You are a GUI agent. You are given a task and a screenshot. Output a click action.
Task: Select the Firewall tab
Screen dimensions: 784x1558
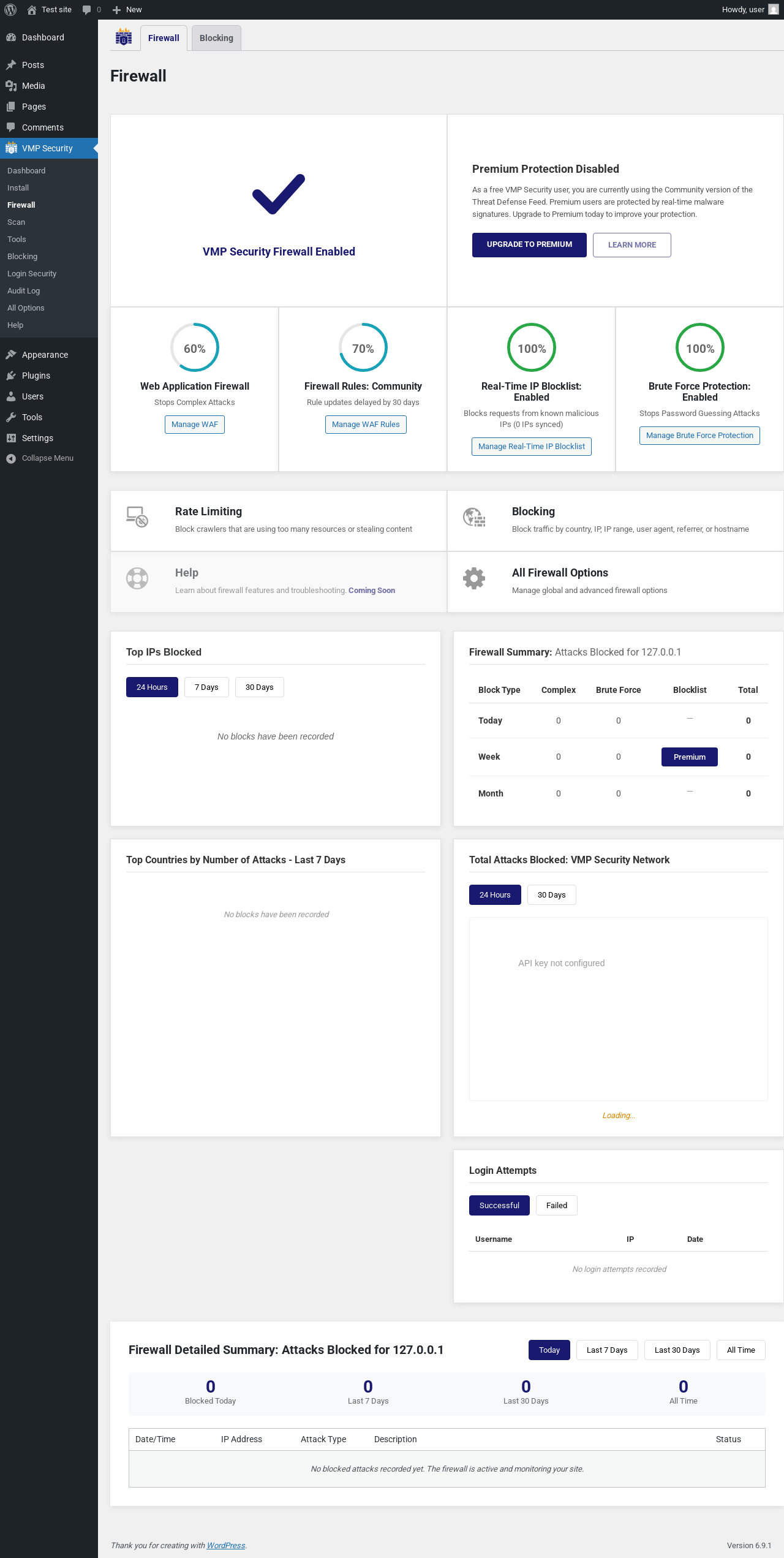click(x=164, y=38)
